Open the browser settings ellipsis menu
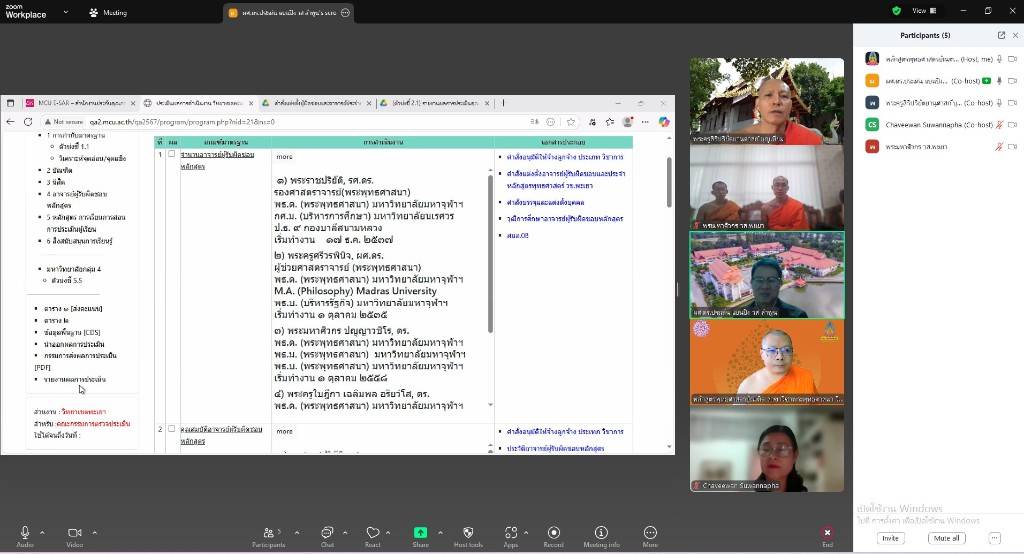Image resolution: width=1024 pixels, height=554 pixels. [645, 122]
